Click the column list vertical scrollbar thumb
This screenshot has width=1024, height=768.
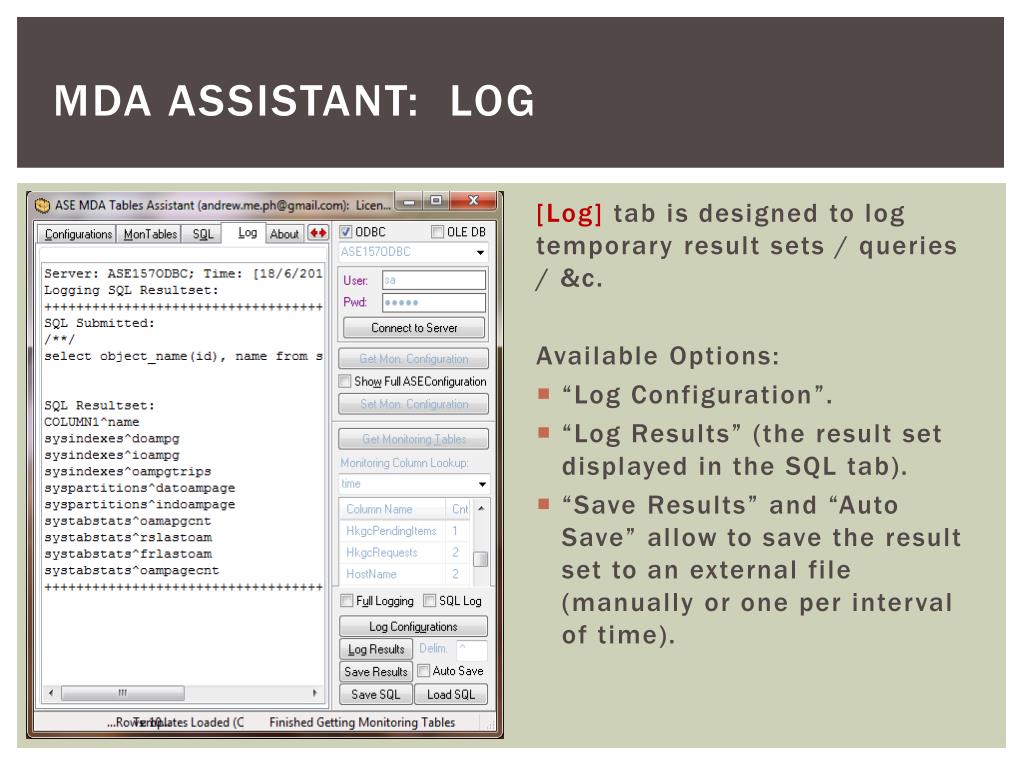point(481,559)
